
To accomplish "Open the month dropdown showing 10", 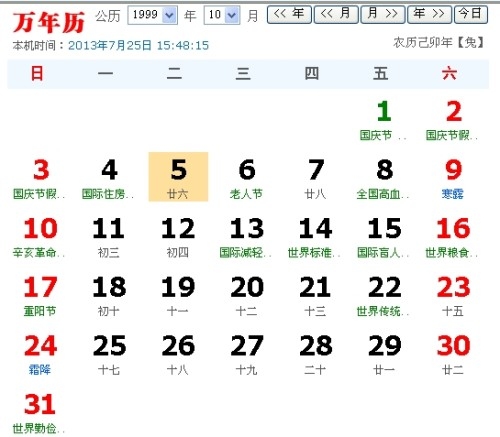I will click(x=222, y=15).
